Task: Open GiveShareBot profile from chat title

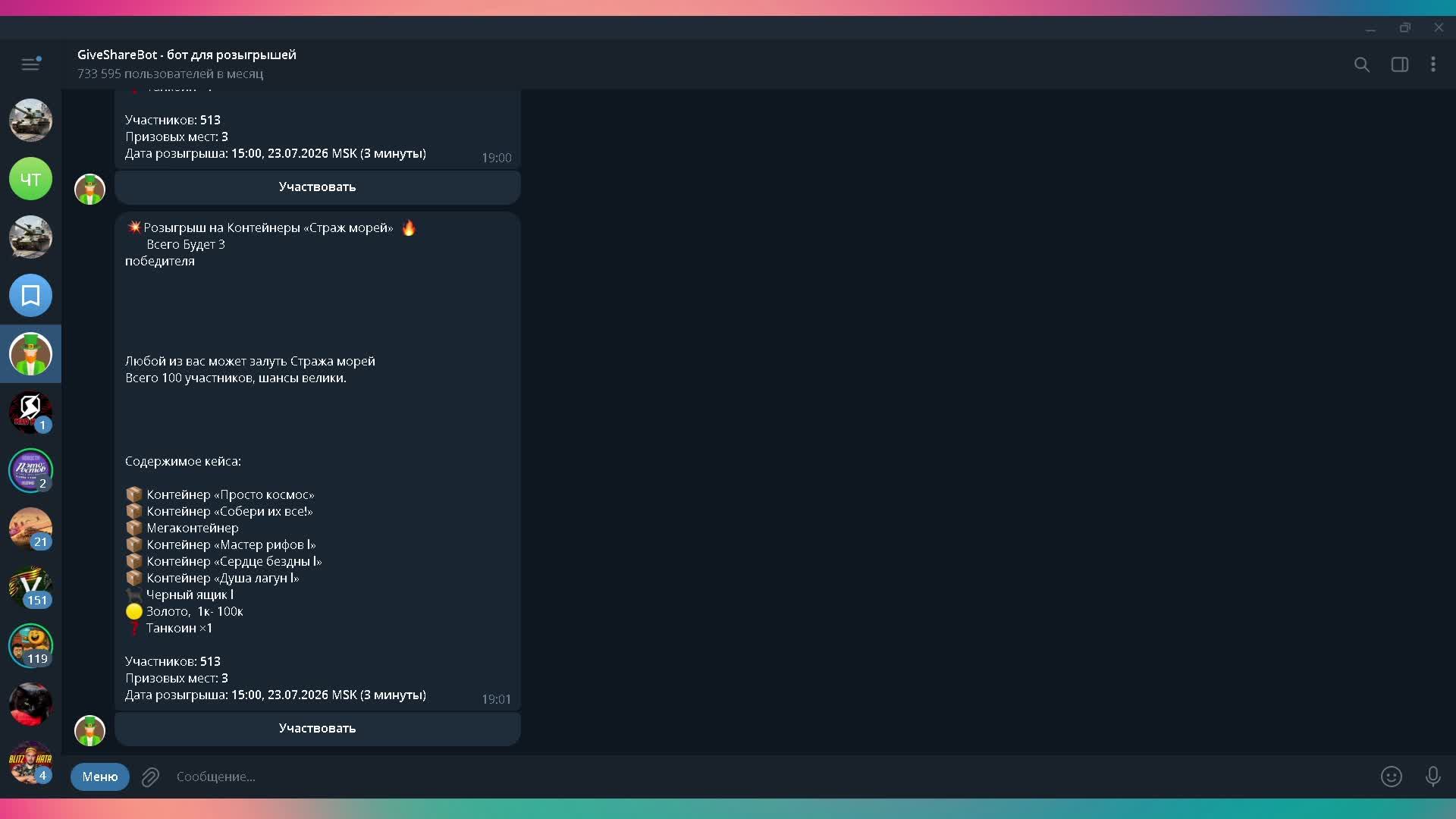Action: [x=187, y=55]
